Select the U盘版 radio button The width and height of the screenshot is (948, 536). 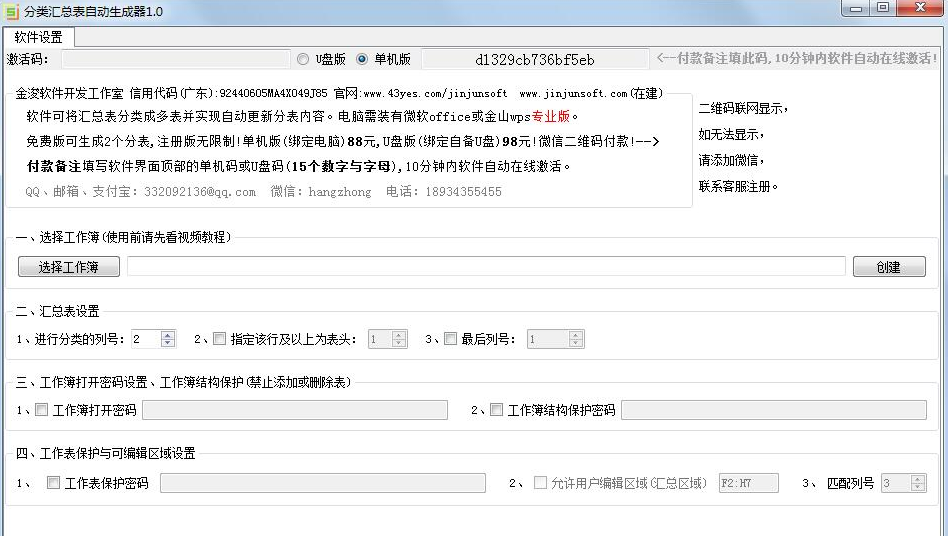[x=303, y=59]
